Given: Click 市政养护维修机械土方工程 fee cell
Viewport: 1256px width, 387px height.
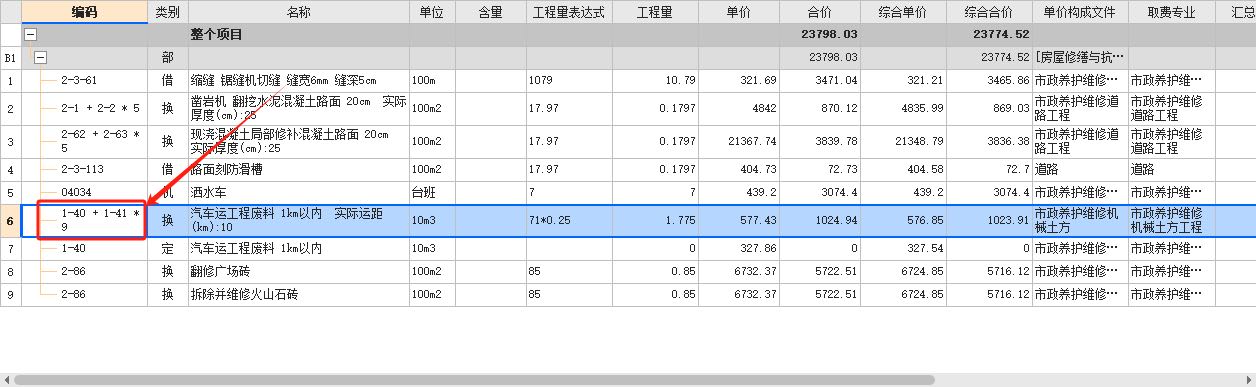Looking at the screenshot, I should [1172, 220].
